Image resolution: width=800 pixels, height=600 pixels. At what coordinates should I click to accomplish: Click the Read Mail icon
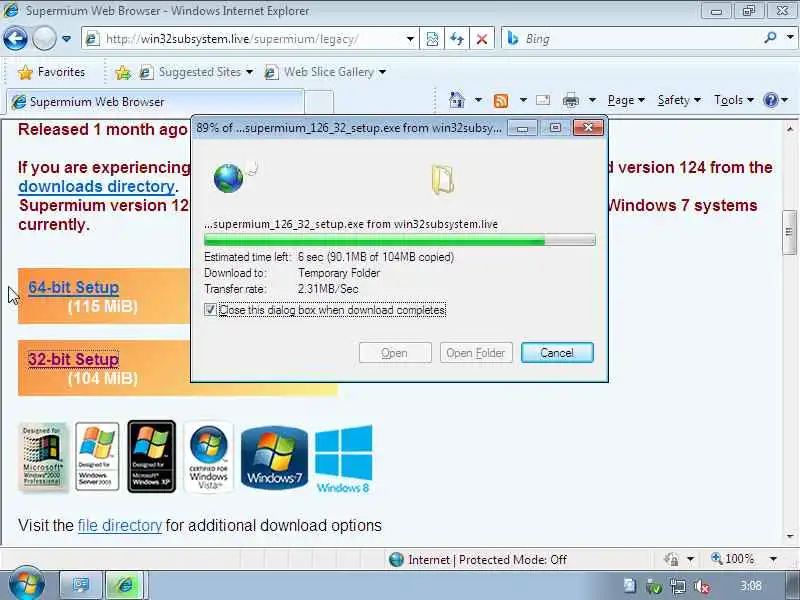coord(543,100)
